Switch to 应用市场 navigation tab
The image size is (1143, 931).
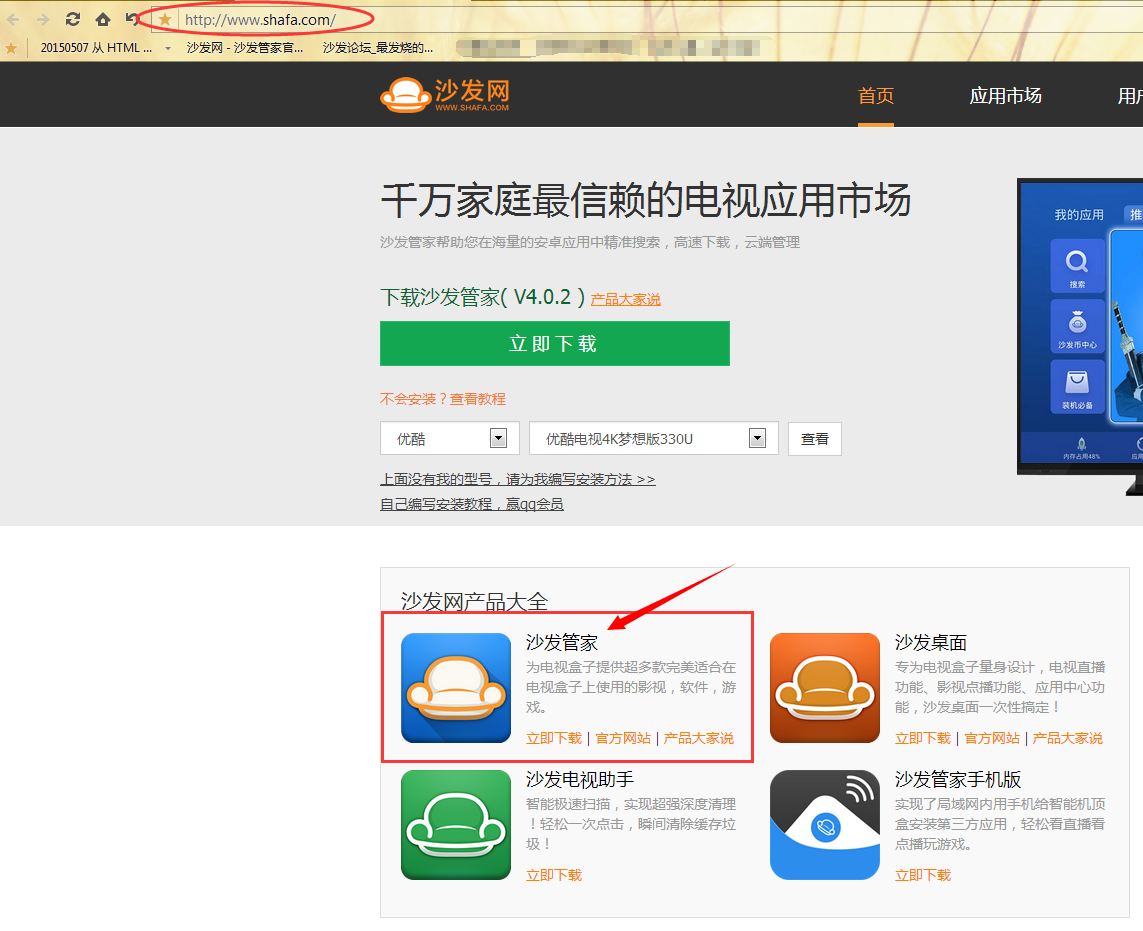[x=1005, y=96]
